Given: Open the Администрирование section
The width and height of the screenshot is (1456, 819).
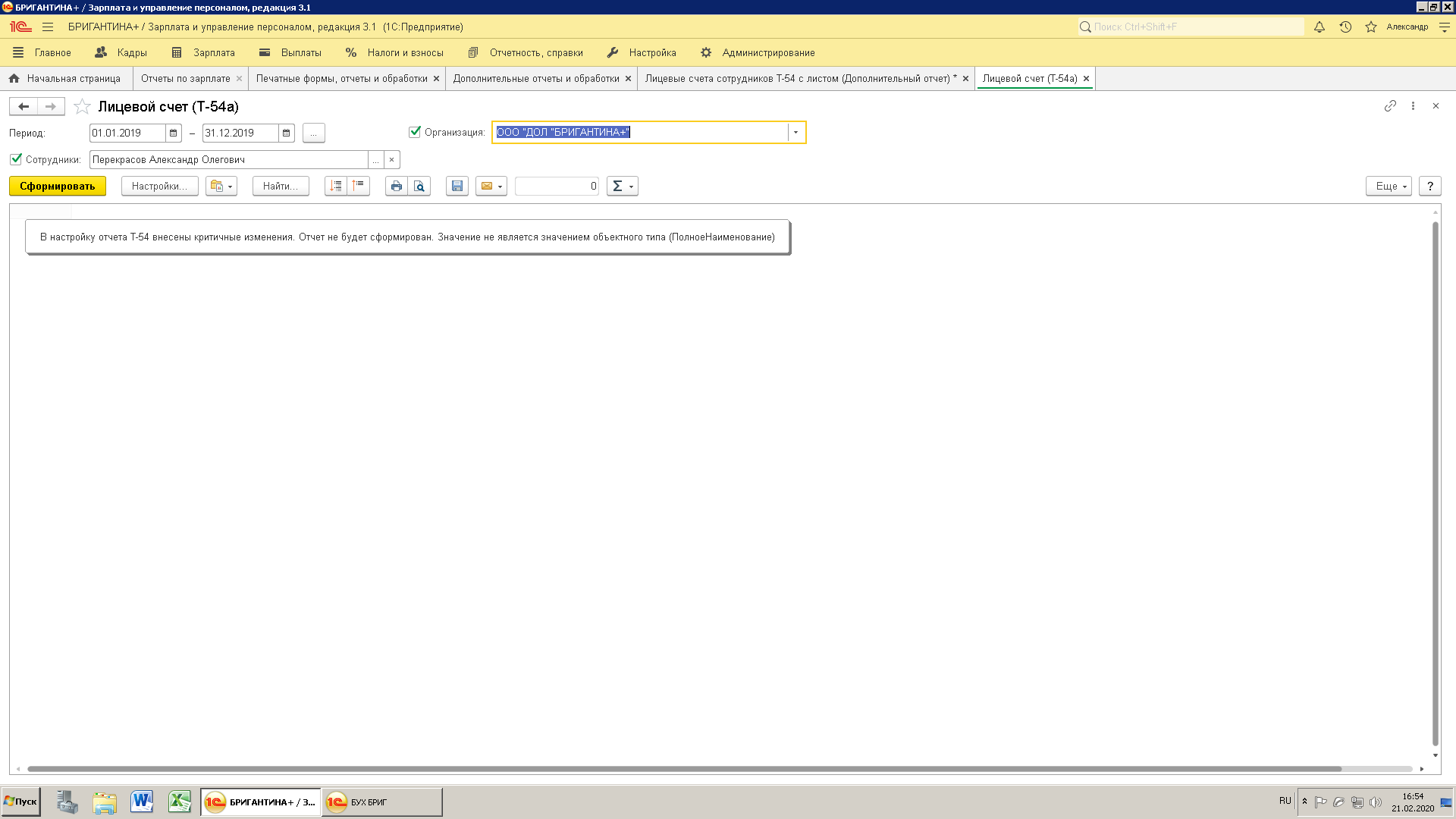Looking at the screenshot, I should [x=758, y=52].
